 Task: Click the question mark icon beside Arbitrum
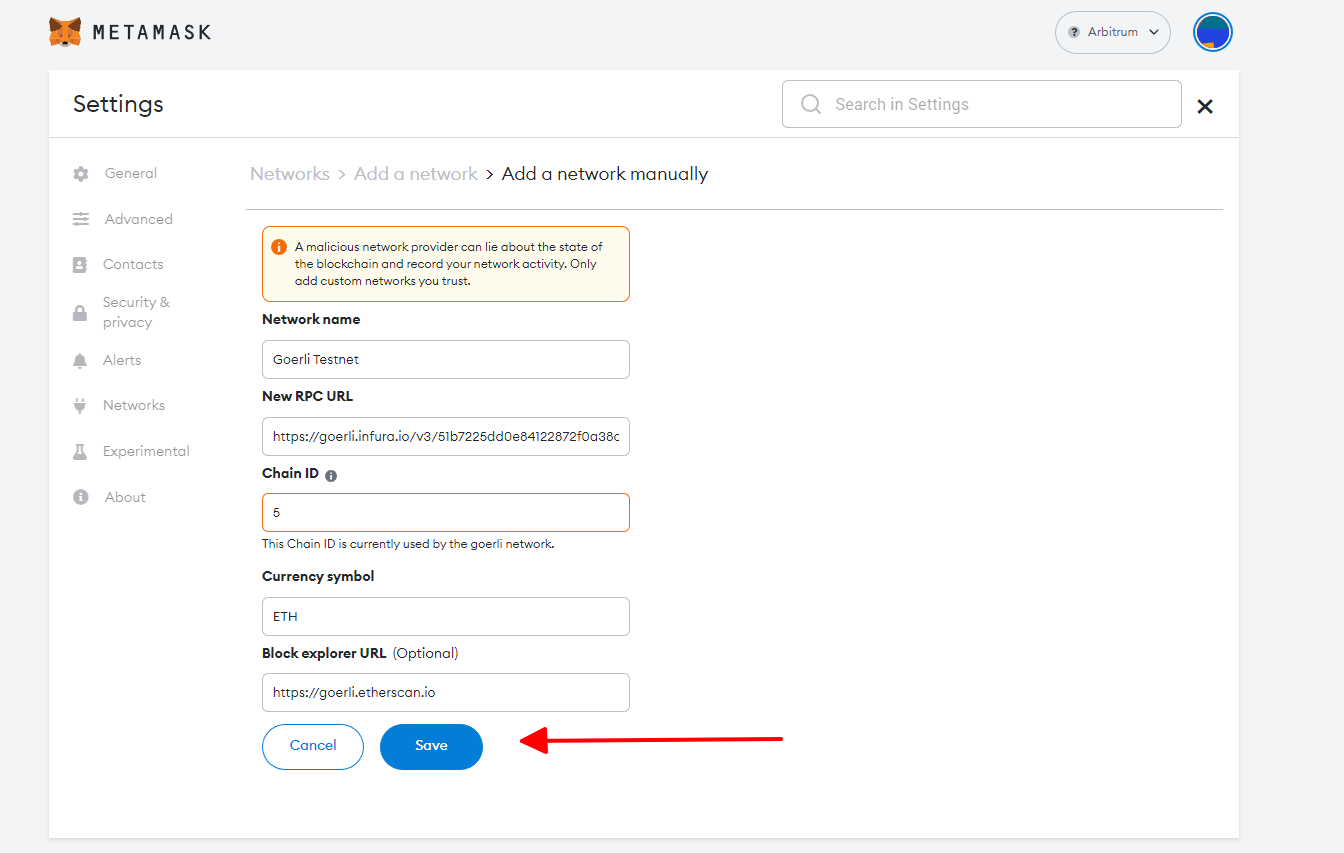1074,32
